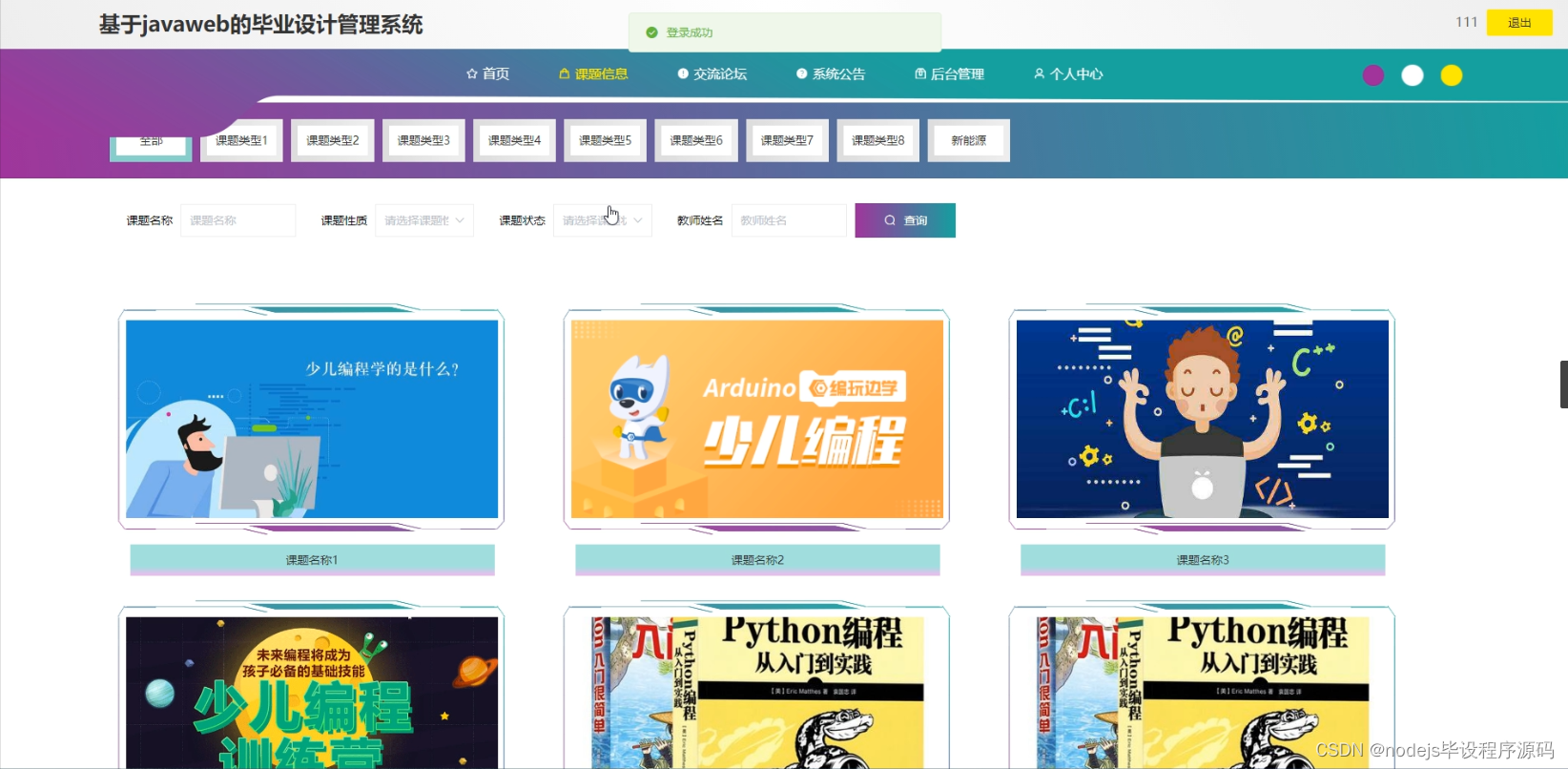Click the circle icon beside 系统公告

click(802, 74)
